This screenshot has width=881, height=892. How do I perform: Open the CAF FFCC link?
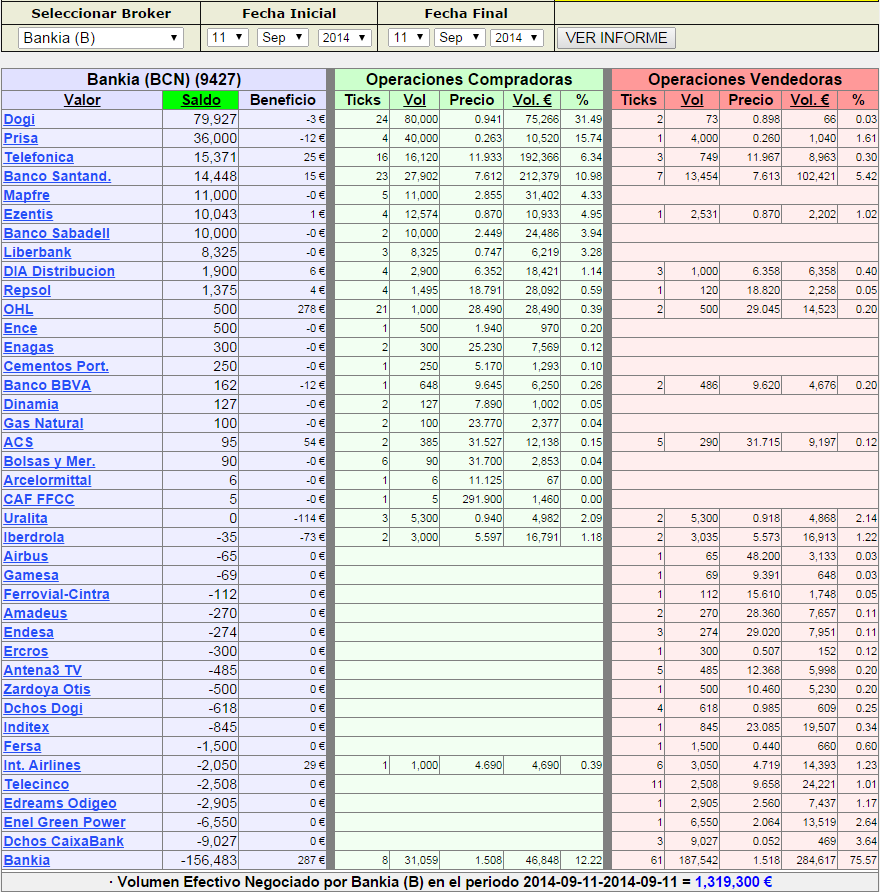39,499
